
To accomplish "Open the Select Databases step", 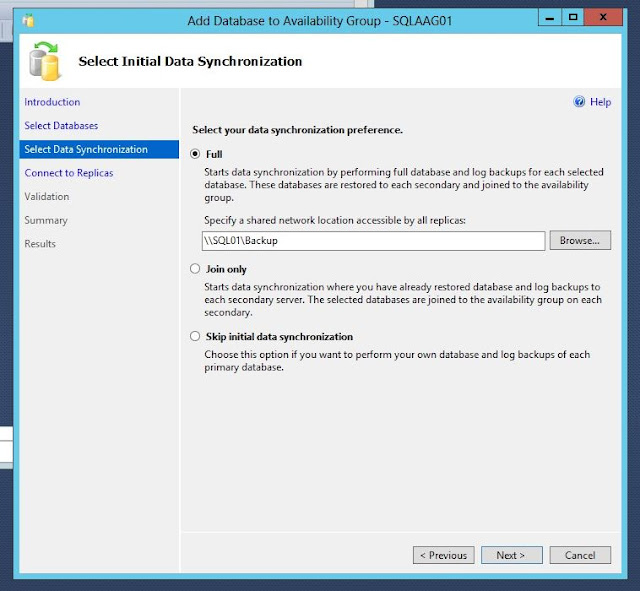I will [61, 126].
